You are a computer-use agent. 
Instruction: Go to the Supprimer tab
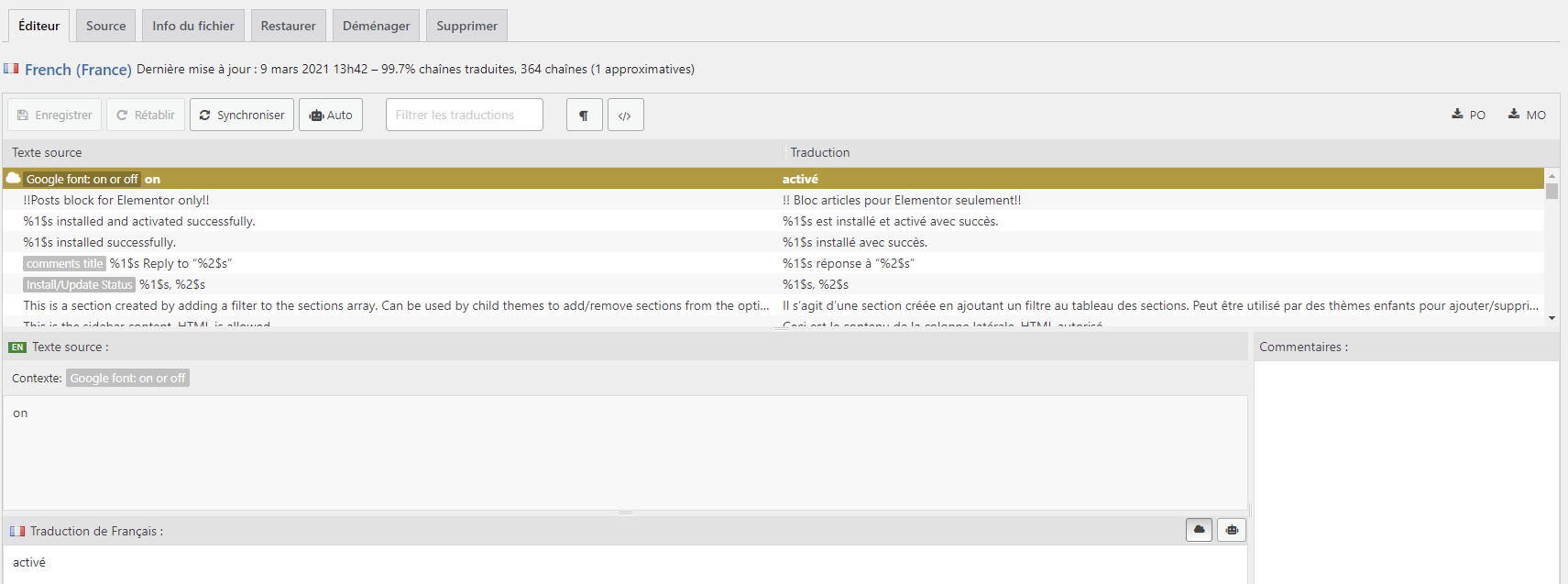[x=466, y=26]
